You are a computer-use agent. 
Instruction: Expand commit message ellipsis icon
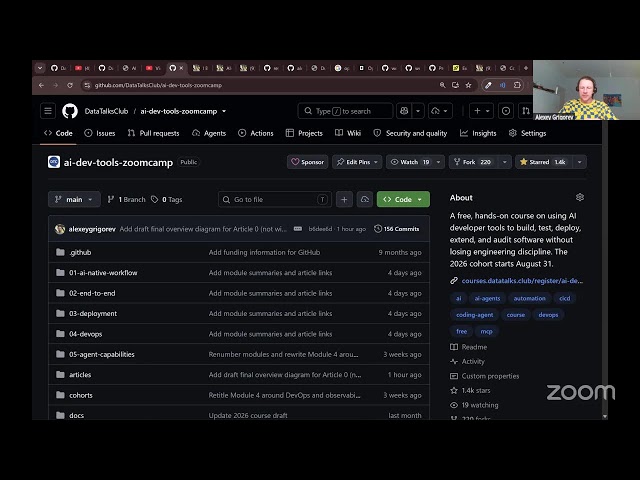click(x=298, y=229)
